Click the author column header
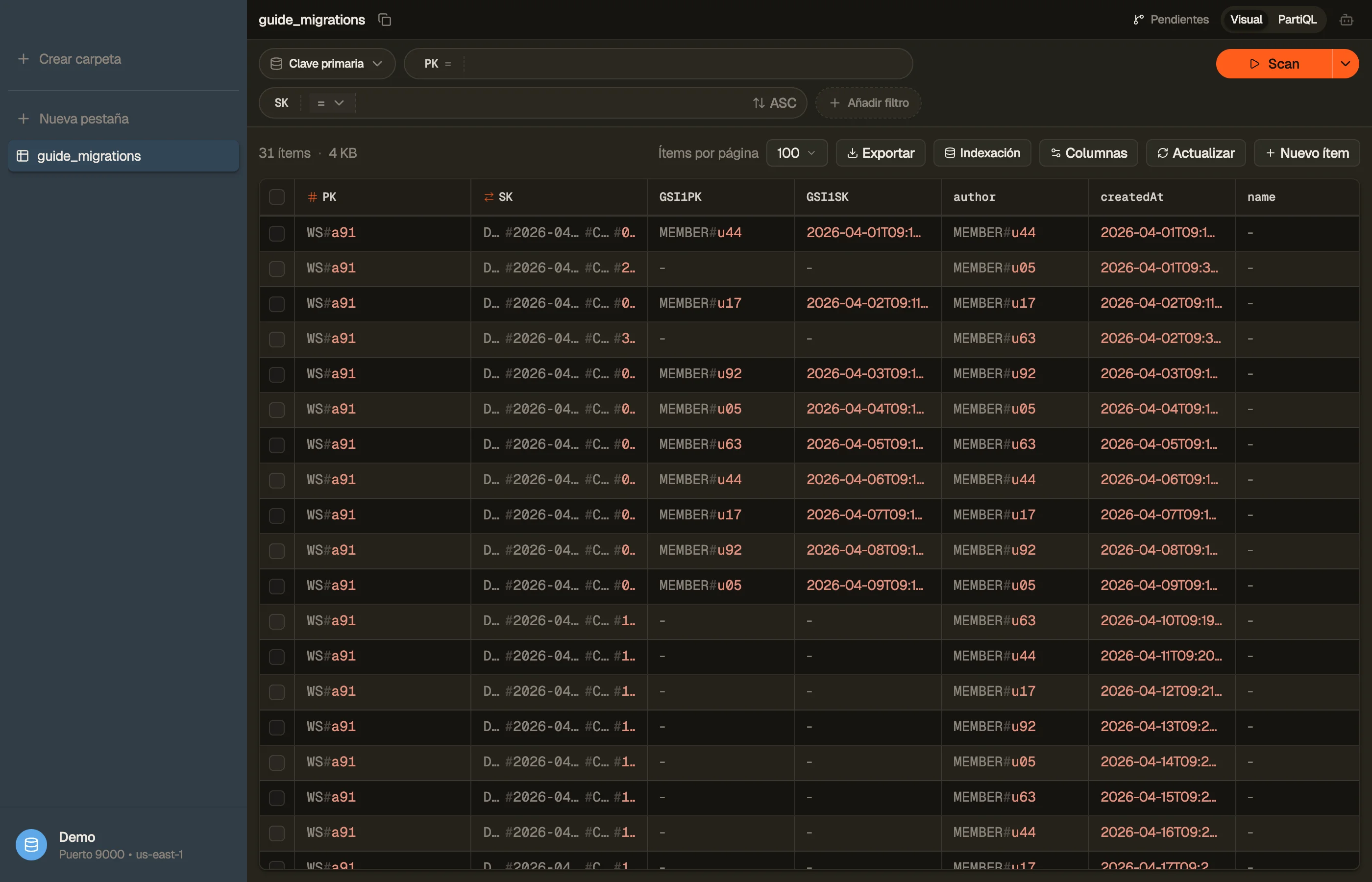Image resolution: width=1372 pixels, height=882 pixels. point(1015,197)
